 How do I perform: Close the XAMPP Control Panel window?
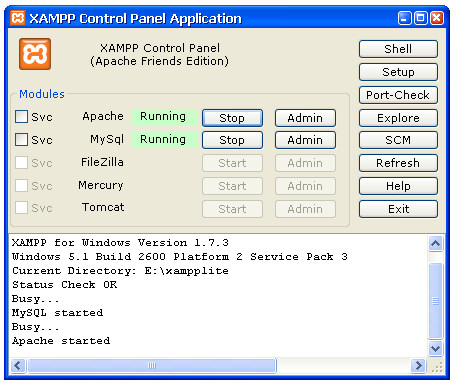point(437,18)
